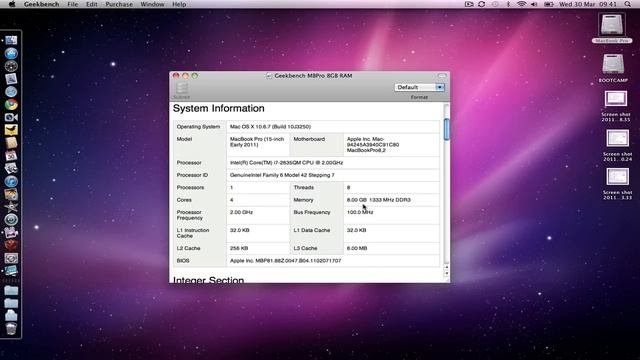Open the File menu
Image resolution: width=640 pixels, height=360 pixels.
(x=73, y=4)
